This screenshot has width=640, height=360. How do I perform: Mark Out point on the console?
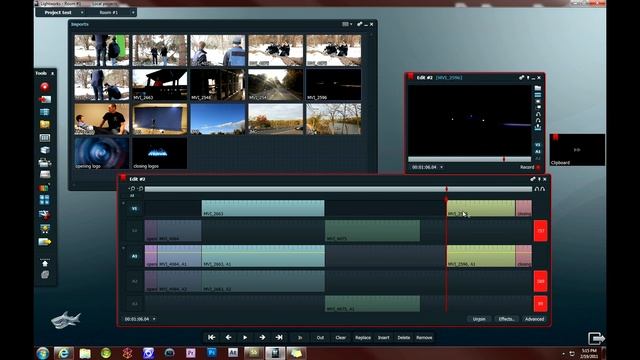(x=320, y=338)
